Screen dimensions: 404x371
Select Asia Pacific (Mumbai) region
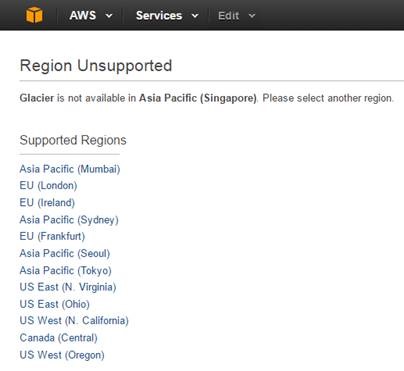pos(70,169)
